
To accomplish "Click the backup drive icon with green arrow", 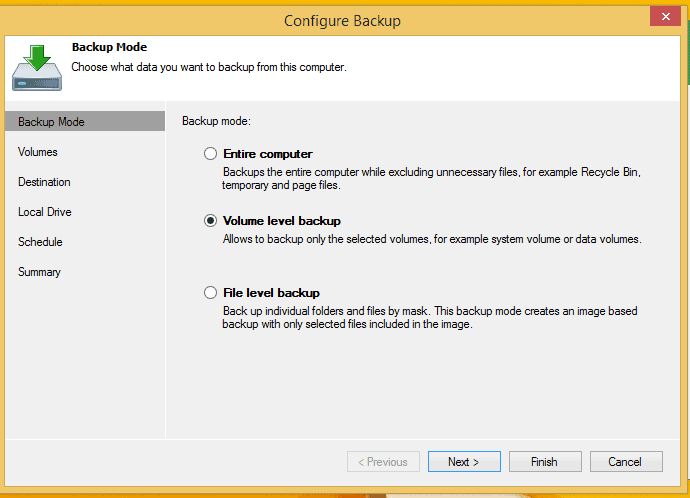I will [x=37, y=68].
